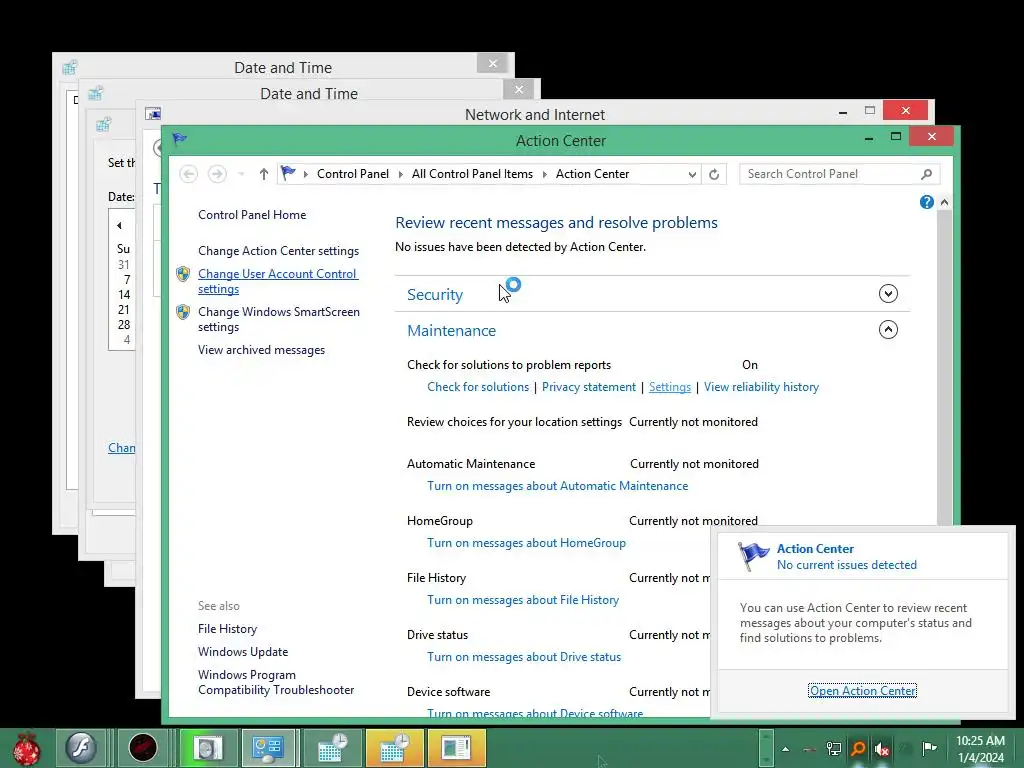
Task: Click the search magnifier icon in Control Panel
Action: tap(927, 174)
